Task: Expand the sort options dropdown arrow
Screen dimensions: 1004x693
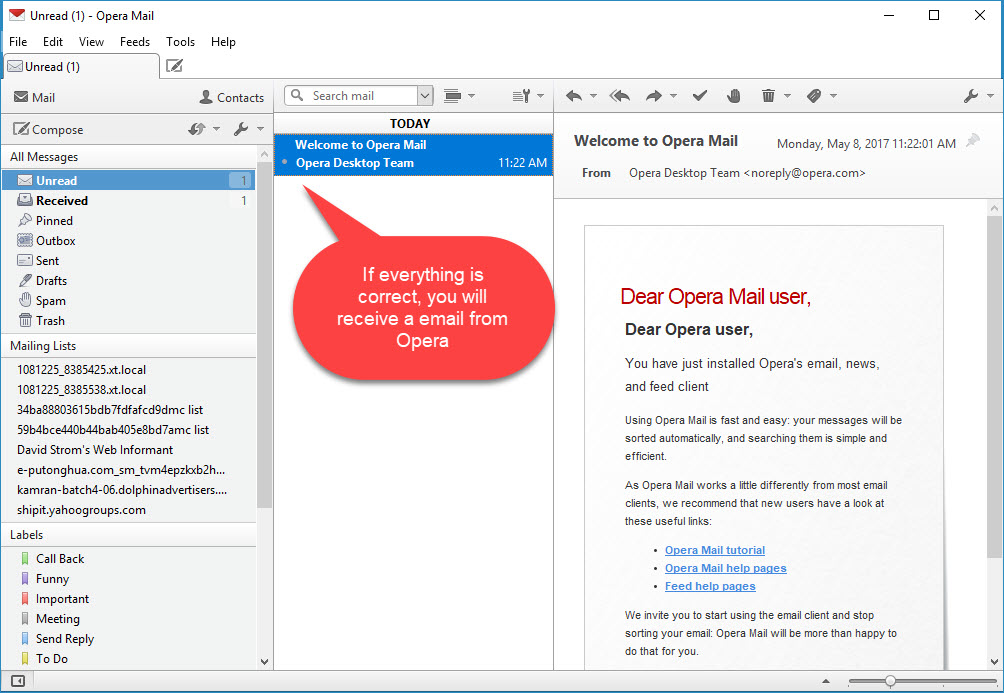Action: [541, 96]
